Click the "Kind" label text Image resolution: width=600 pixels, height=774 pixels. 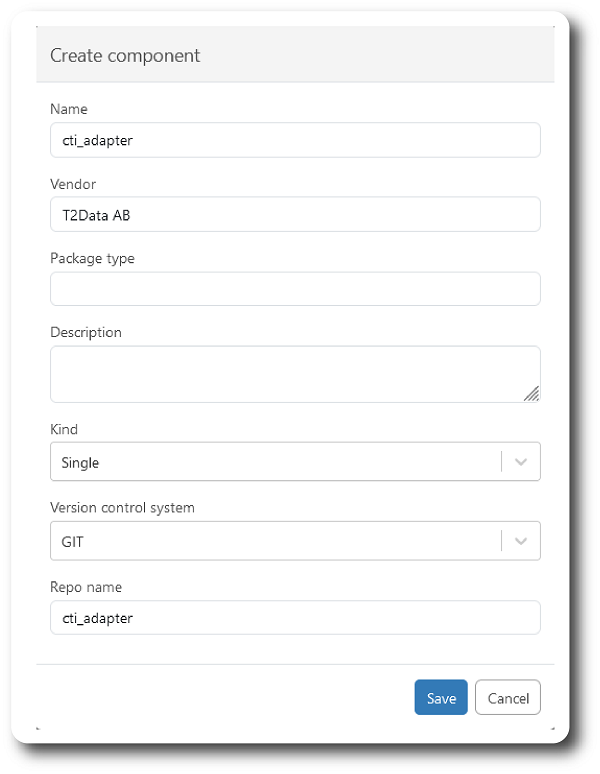[64, 429]
